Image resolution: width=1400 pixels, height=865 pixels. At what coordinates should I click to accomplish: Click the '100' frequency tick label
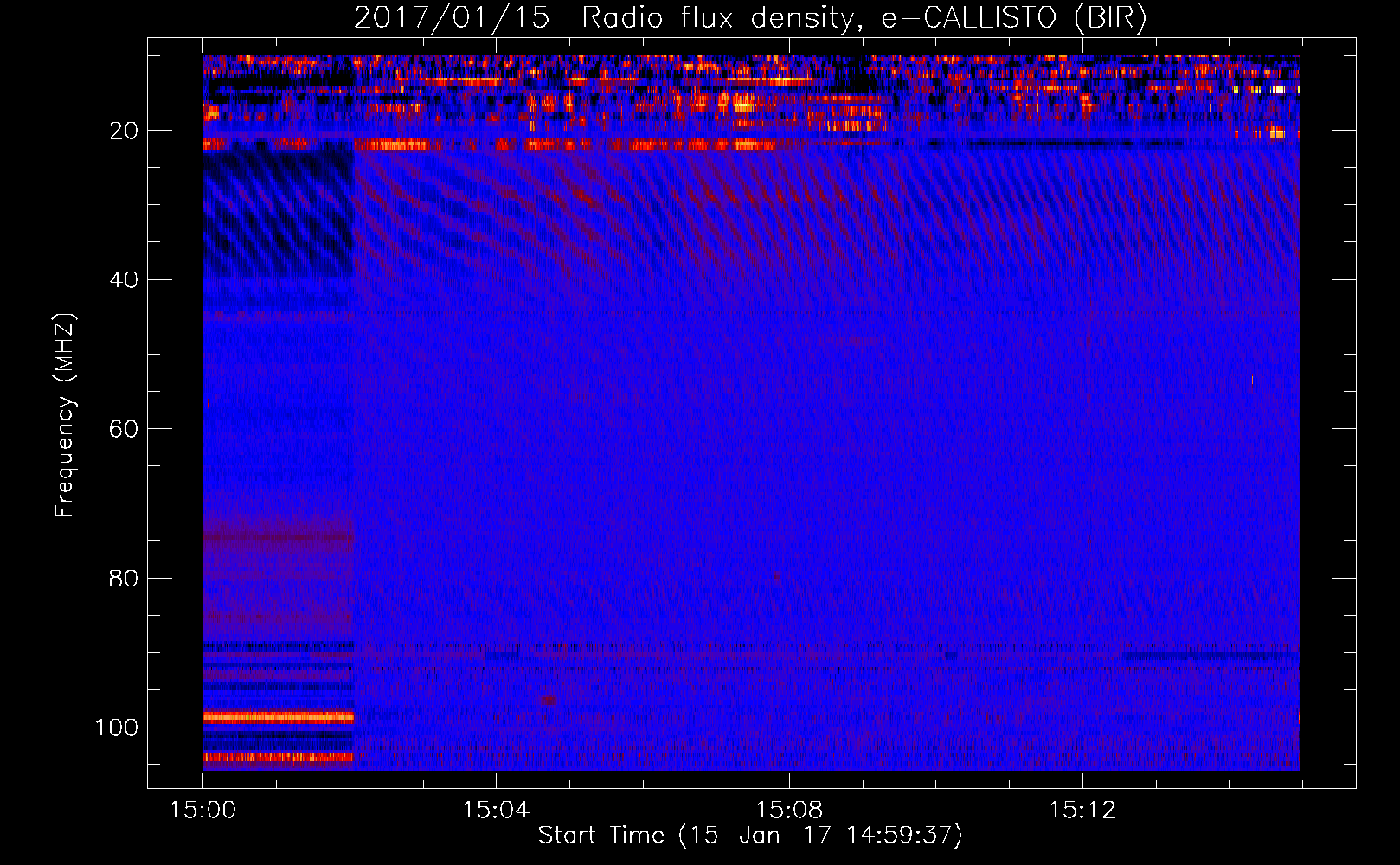click(x=117, y=727)
